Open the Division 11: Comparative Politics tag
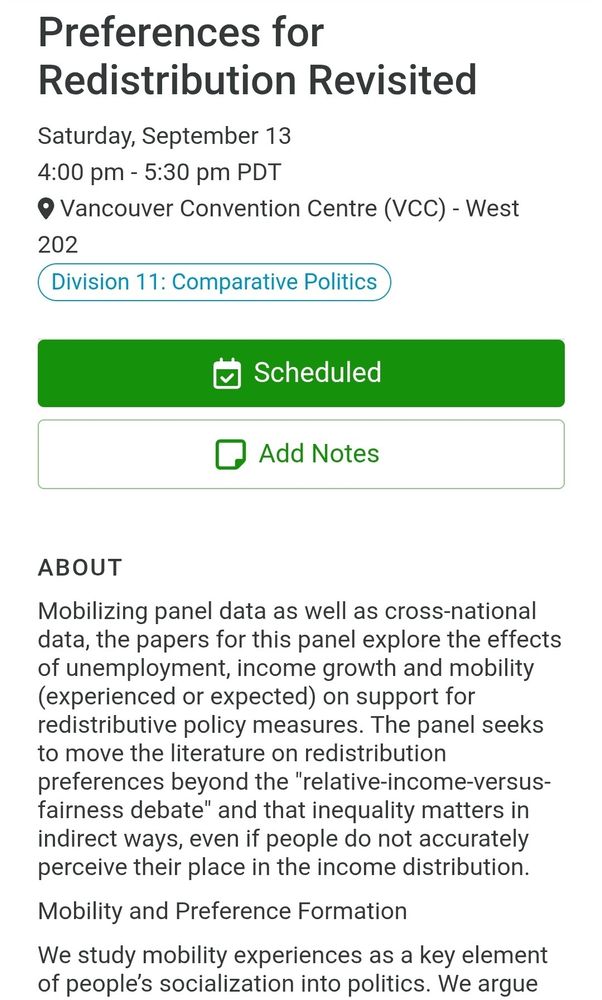Image resolution: width=602 pixels, height=1000 pixels. pos(214,282)
